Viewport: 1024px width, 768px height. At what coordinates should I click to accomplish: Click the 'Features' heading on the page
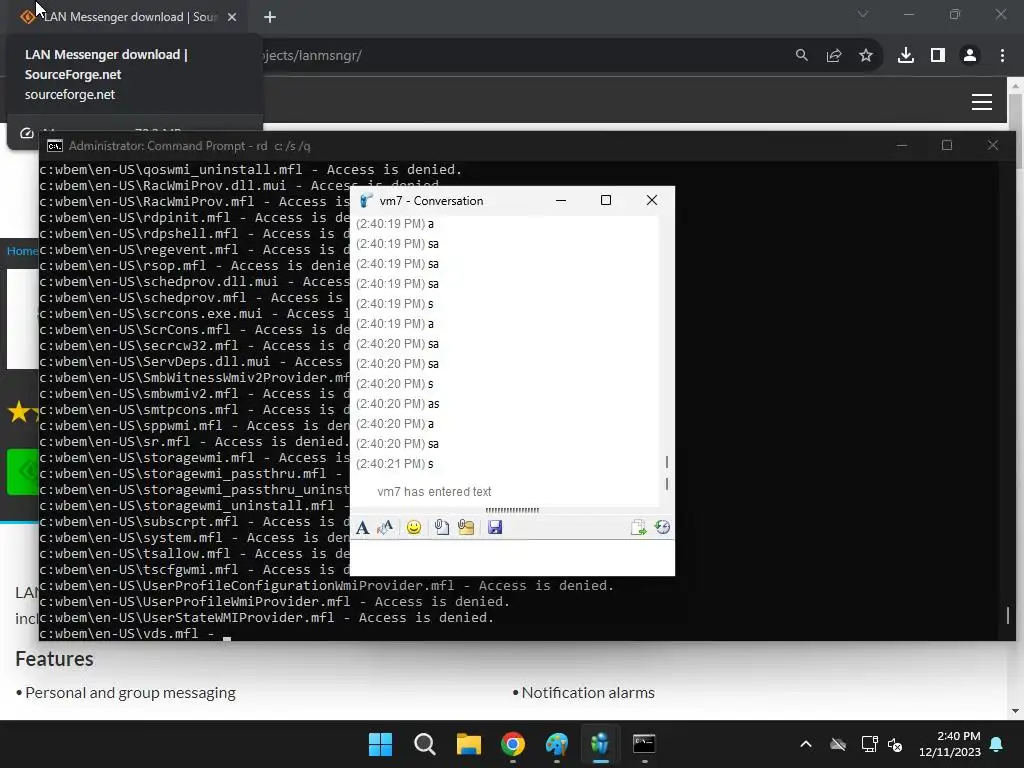click(54, 659)
